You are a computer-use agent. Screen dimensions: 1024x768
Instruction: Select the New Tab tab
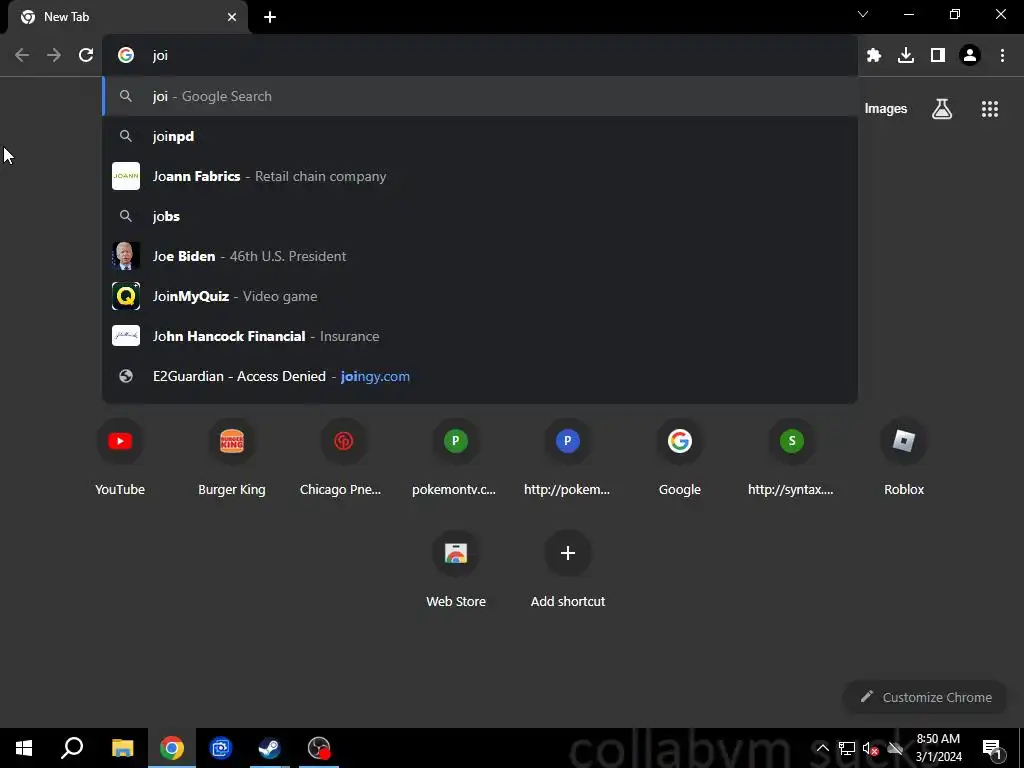128,17
